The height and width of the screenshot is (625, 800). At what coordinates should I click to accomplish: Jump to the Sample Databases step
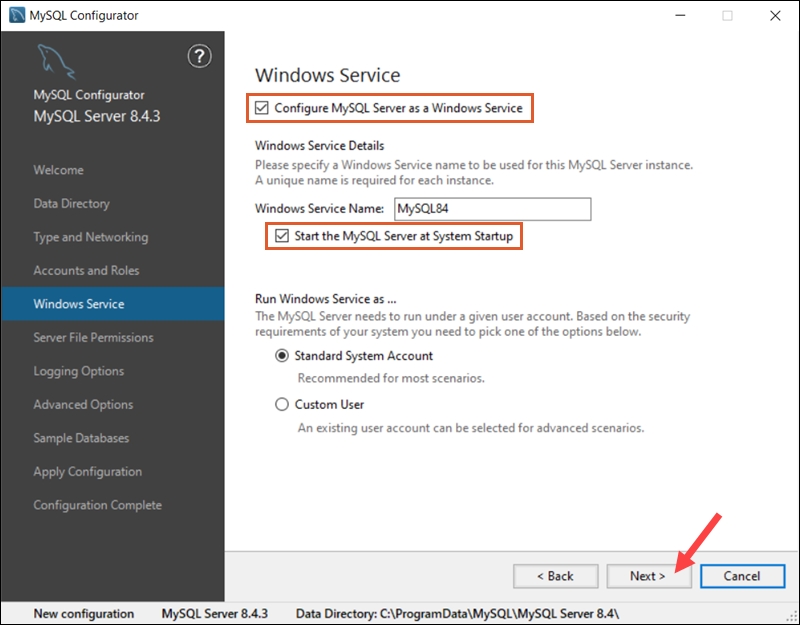click(81, 438)
